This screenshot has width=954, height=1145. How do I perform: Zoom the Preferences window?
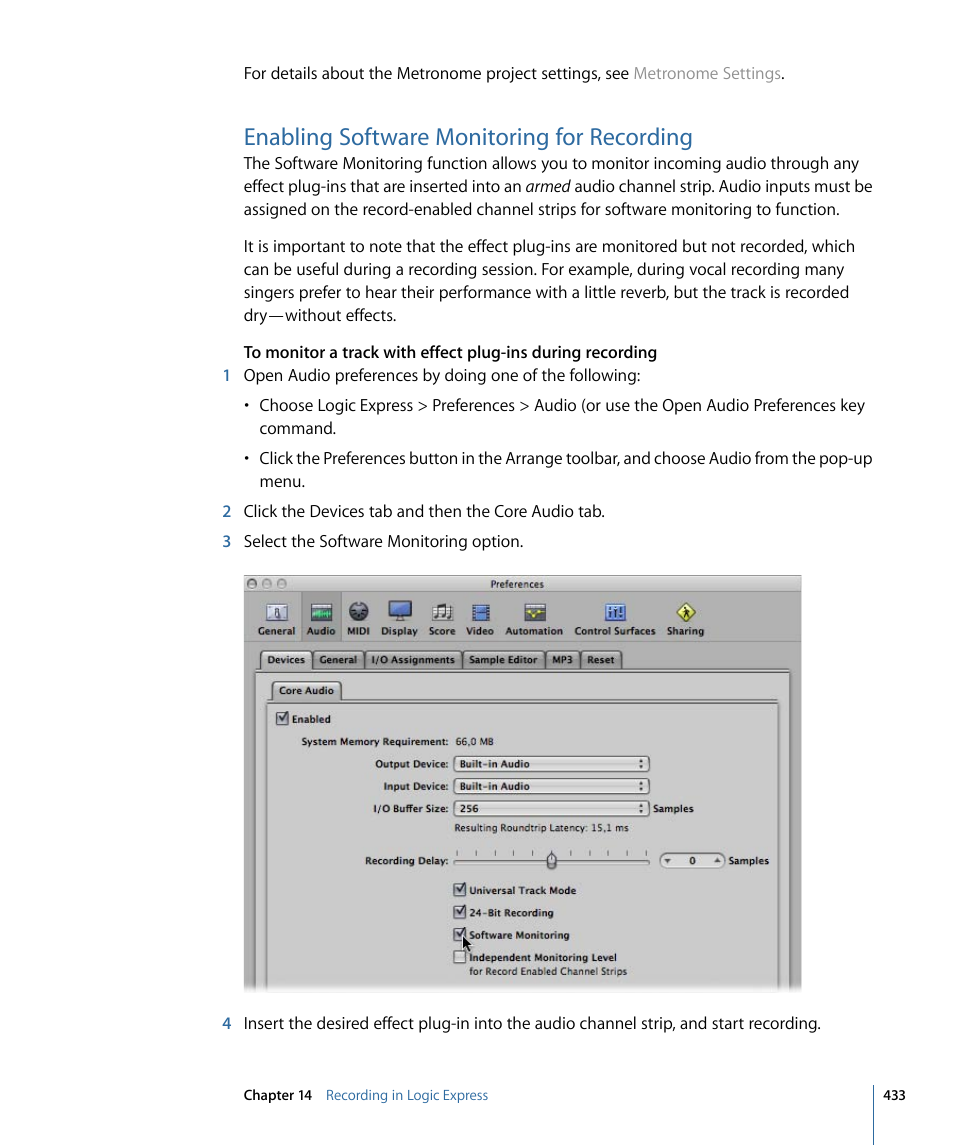(x=281, y=583)
